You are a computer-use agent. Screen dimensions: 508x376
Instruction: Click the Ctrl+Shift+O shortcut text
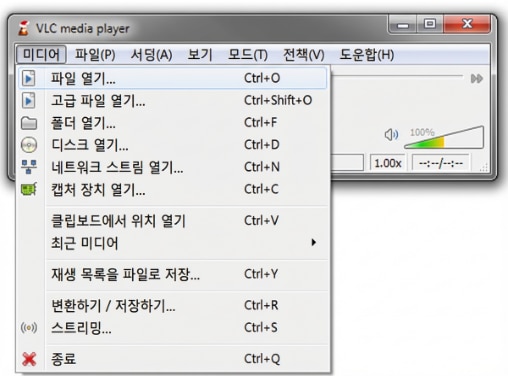[x=278, y=100]
